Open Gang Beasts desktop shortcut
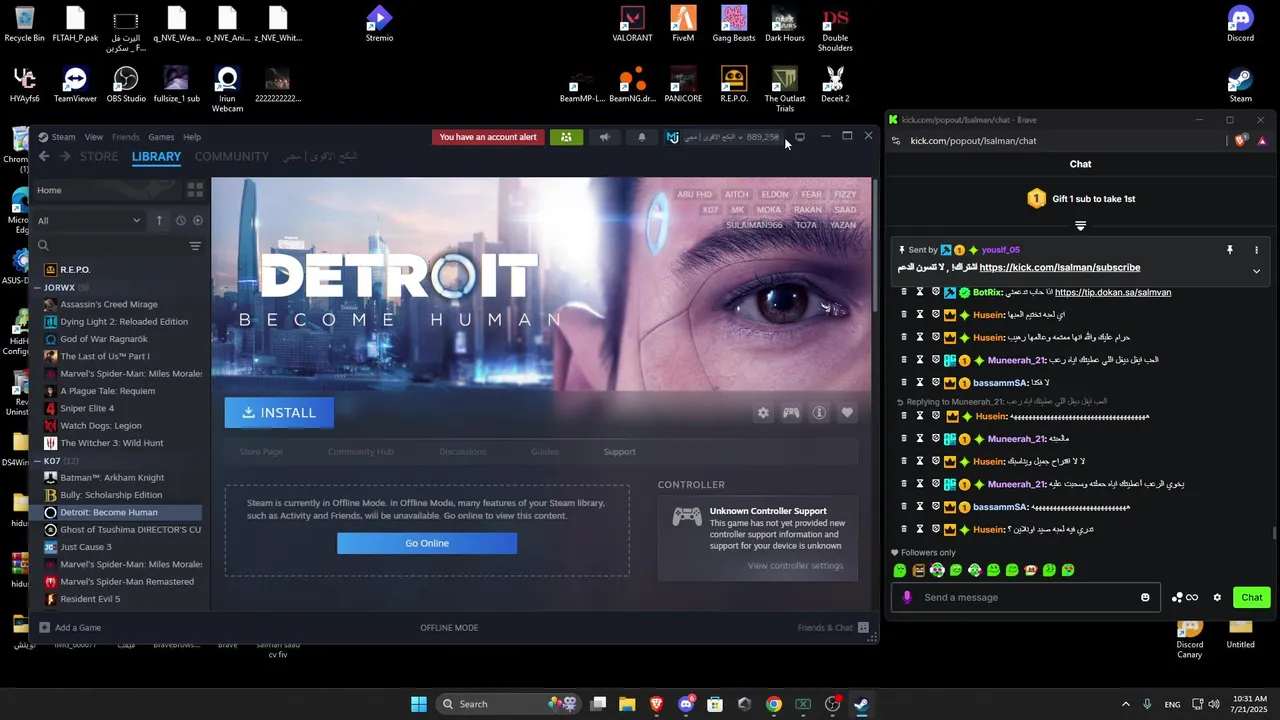1280x720 pixels. (x=734, y=24)
